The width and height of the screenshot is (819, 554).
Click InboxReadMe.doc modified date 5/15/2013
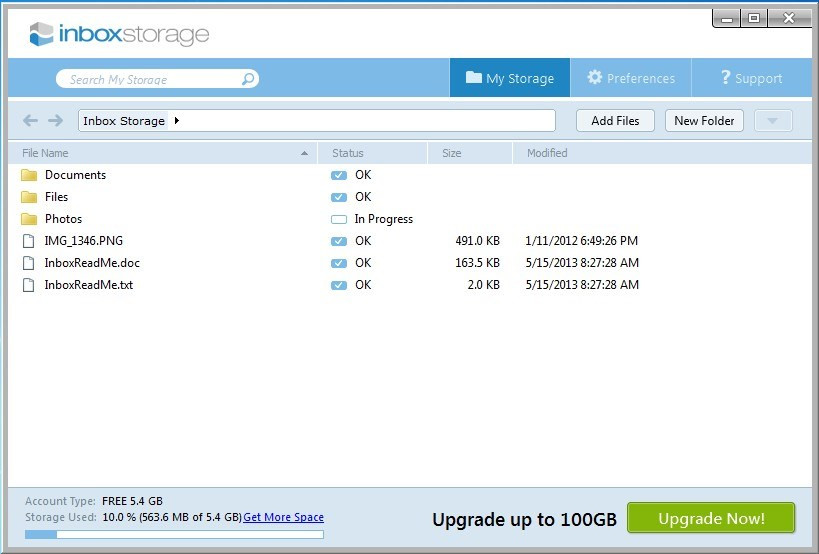pyautogui.click(x=582, y=263)
